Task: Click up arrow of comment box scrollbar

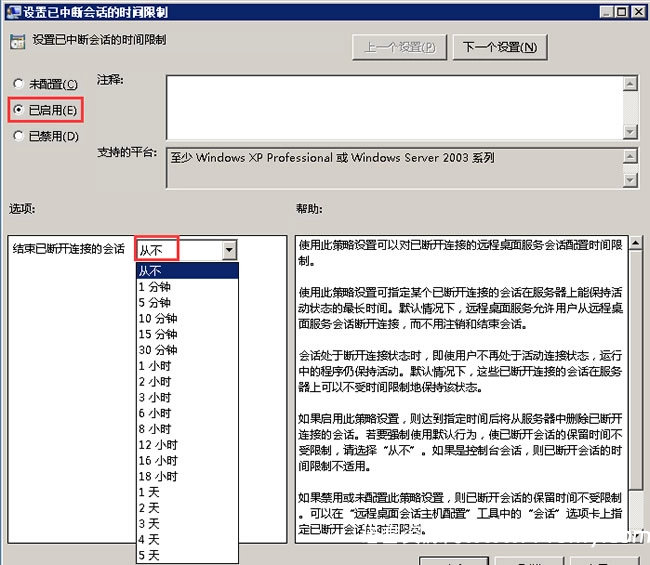Action: point(630,83)
